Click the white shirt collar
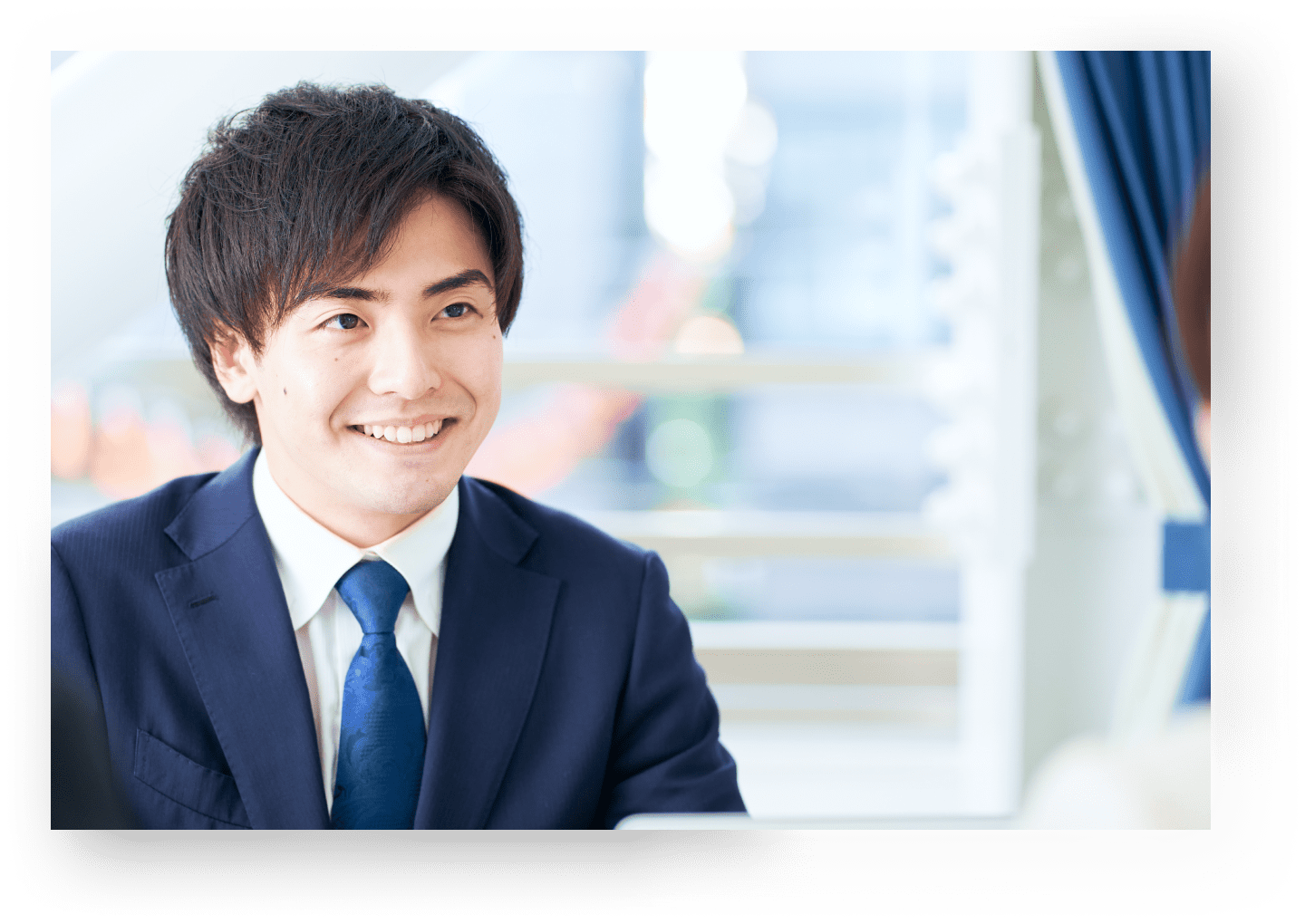 pos(299,544)
